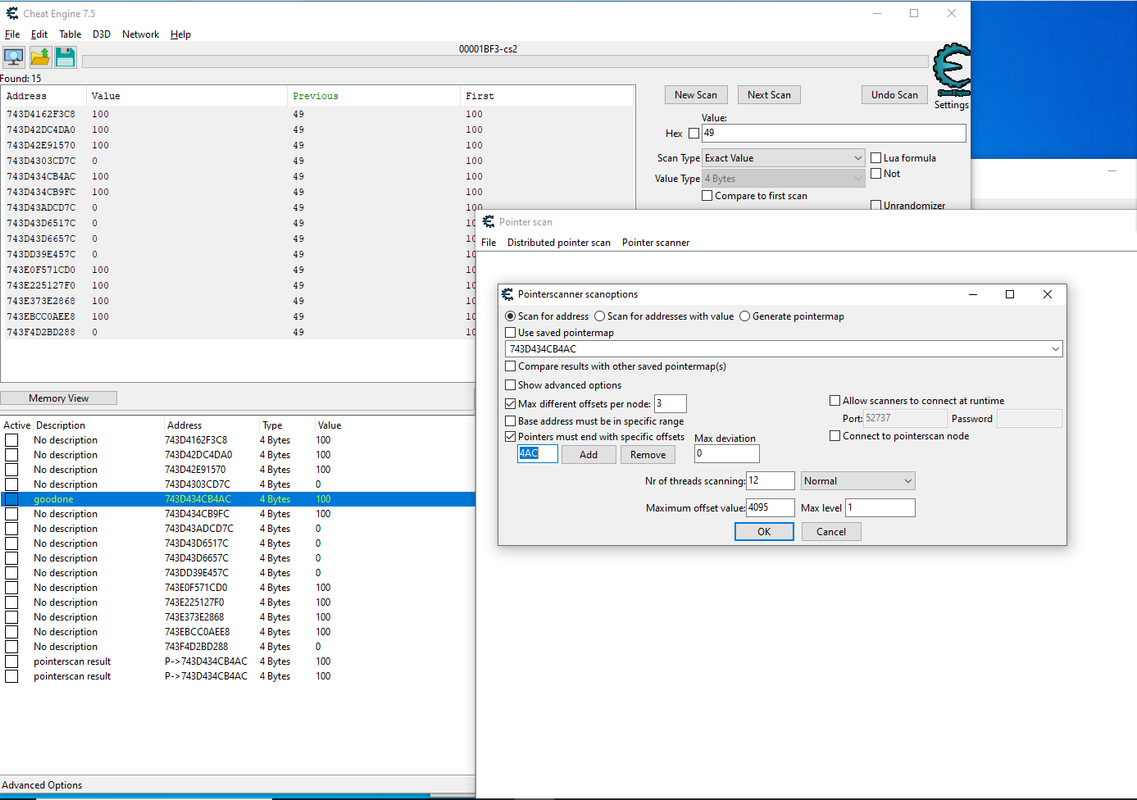Expand the address dropdown 743D434CB4AC
This screenshot has height=800, width=1137.
[x=1055, y=349]
